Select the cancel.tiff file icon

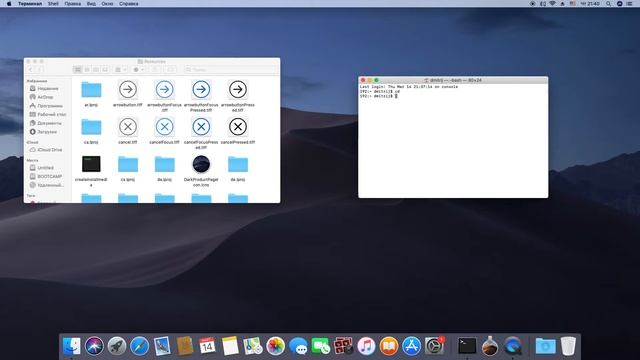click(x=128, y=127)
